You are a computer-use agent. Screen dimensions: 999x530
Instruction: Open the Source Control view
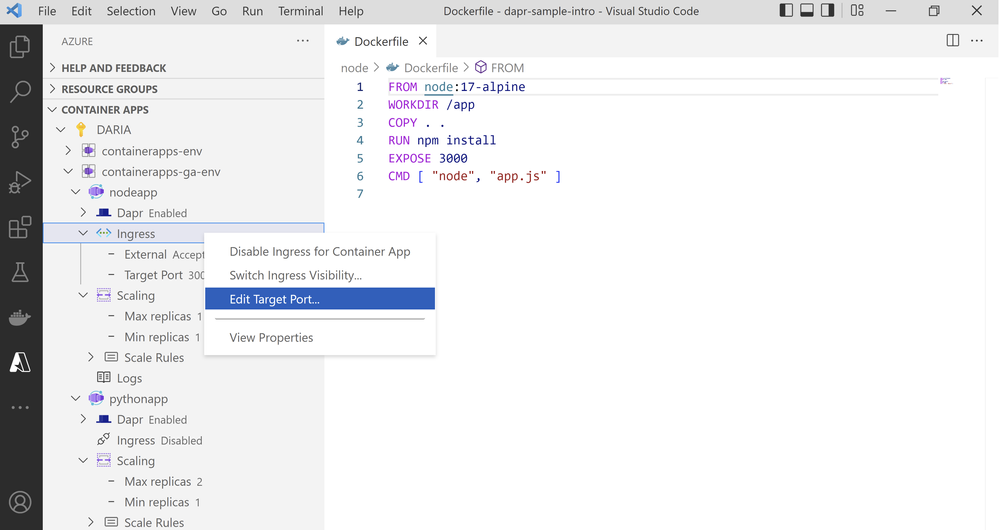[20, 137]
